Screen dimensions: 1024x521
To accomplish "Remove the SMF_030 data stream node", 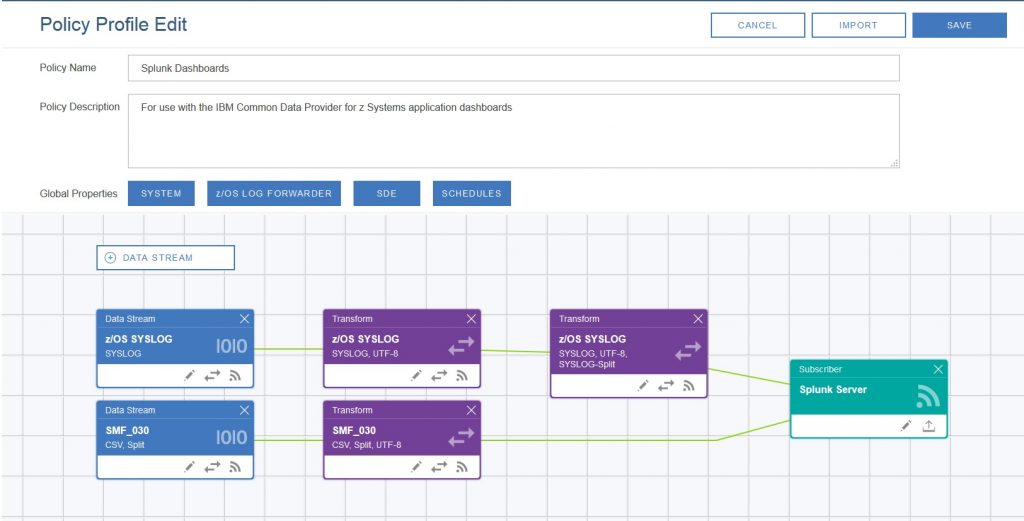I will click(x=244, y=410).
